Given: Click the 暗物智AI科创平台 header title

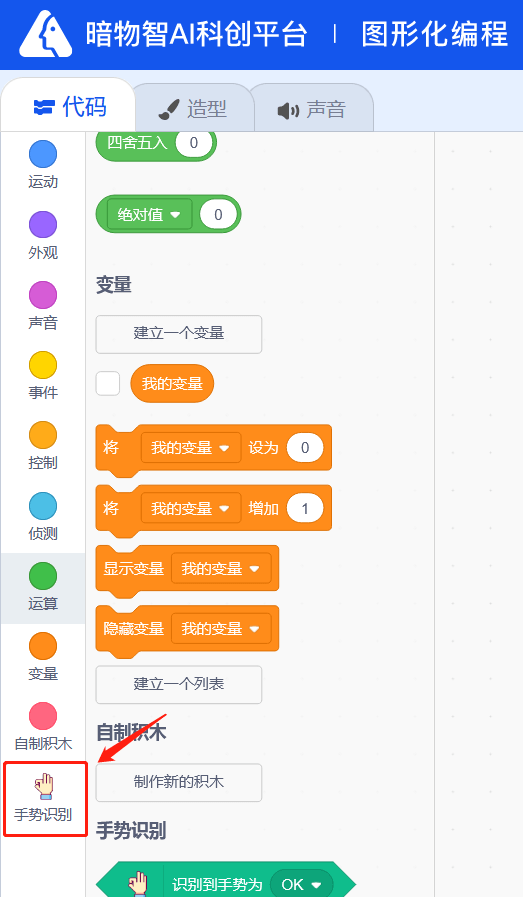Looking at the screenshot, I should click(x=196, y=33).
